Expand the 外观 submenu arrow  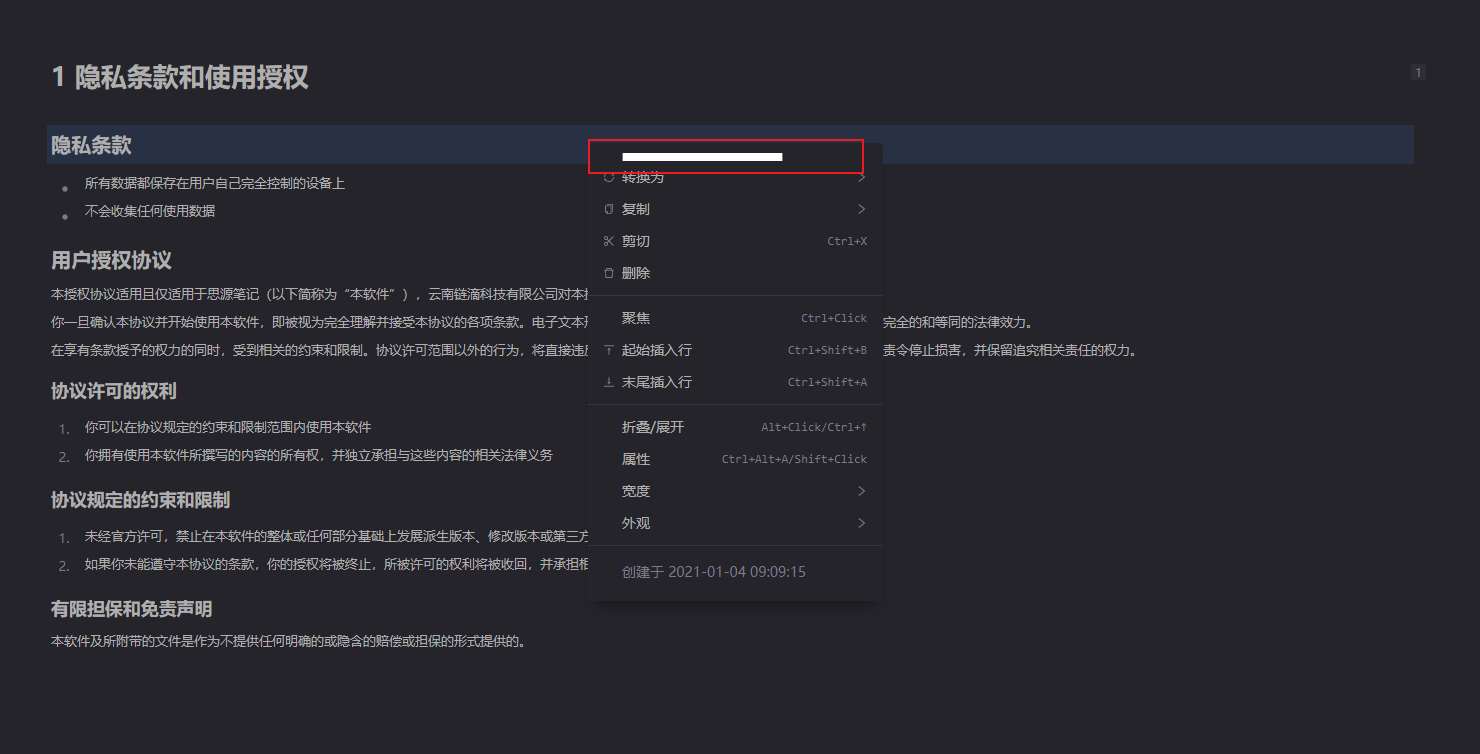coord(861,523)
